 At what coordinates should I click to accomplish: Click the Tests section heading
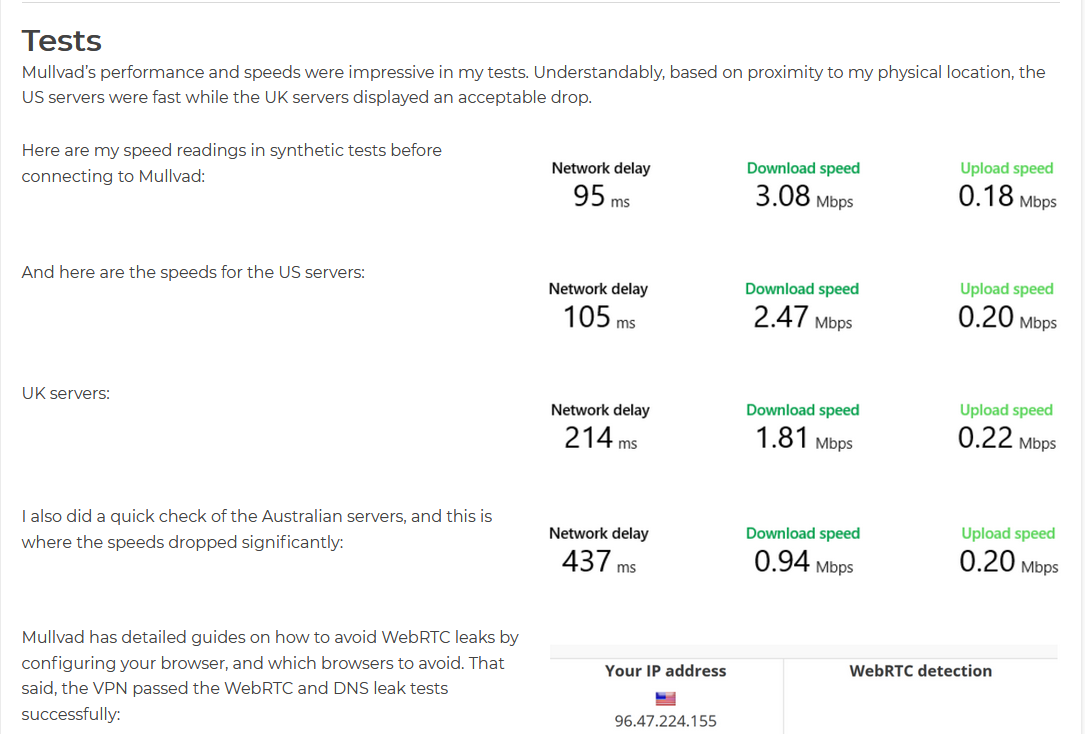click(62, 41)
